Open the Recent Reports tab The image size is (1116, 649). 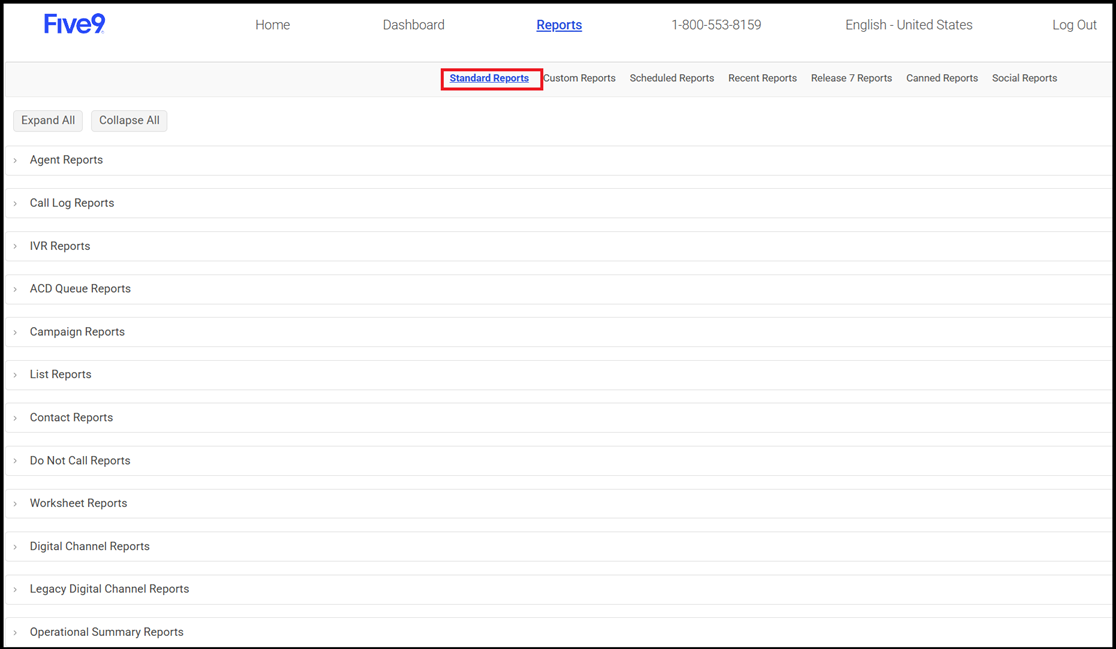pos(762,78)
